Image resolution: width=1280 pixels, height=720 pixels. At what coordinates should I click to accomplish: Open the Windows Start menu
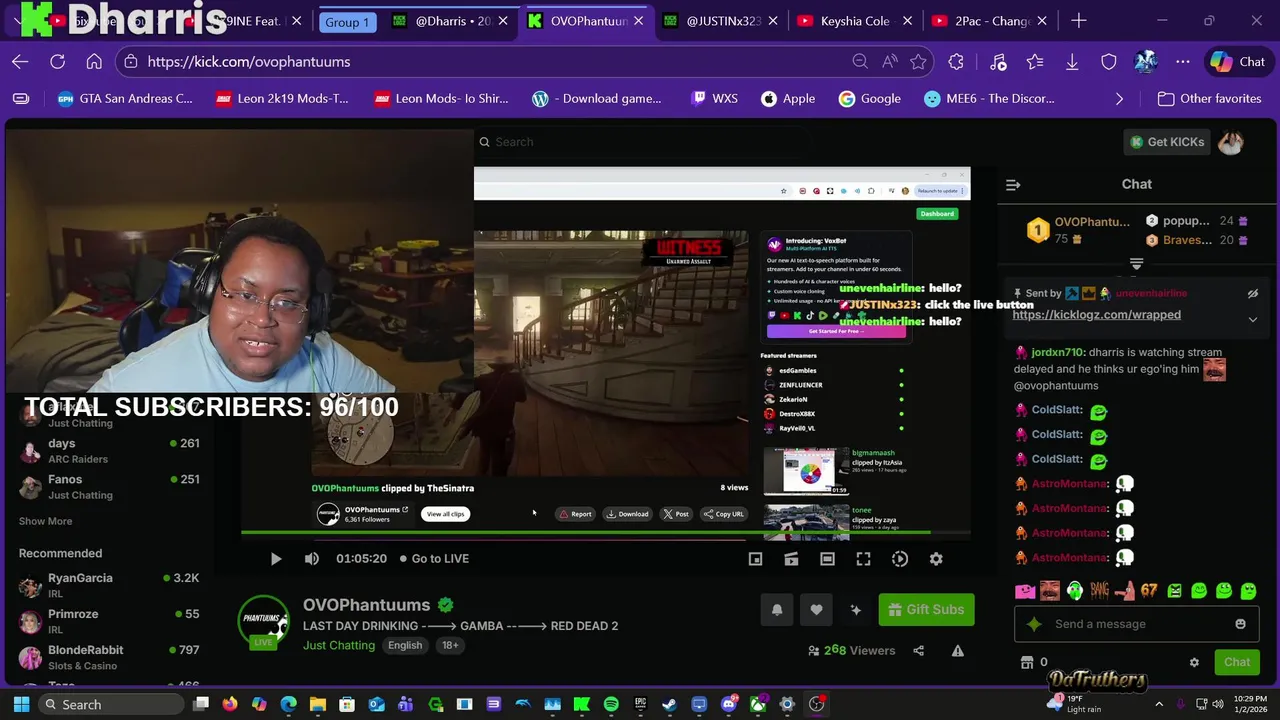(x=21, y=705)
